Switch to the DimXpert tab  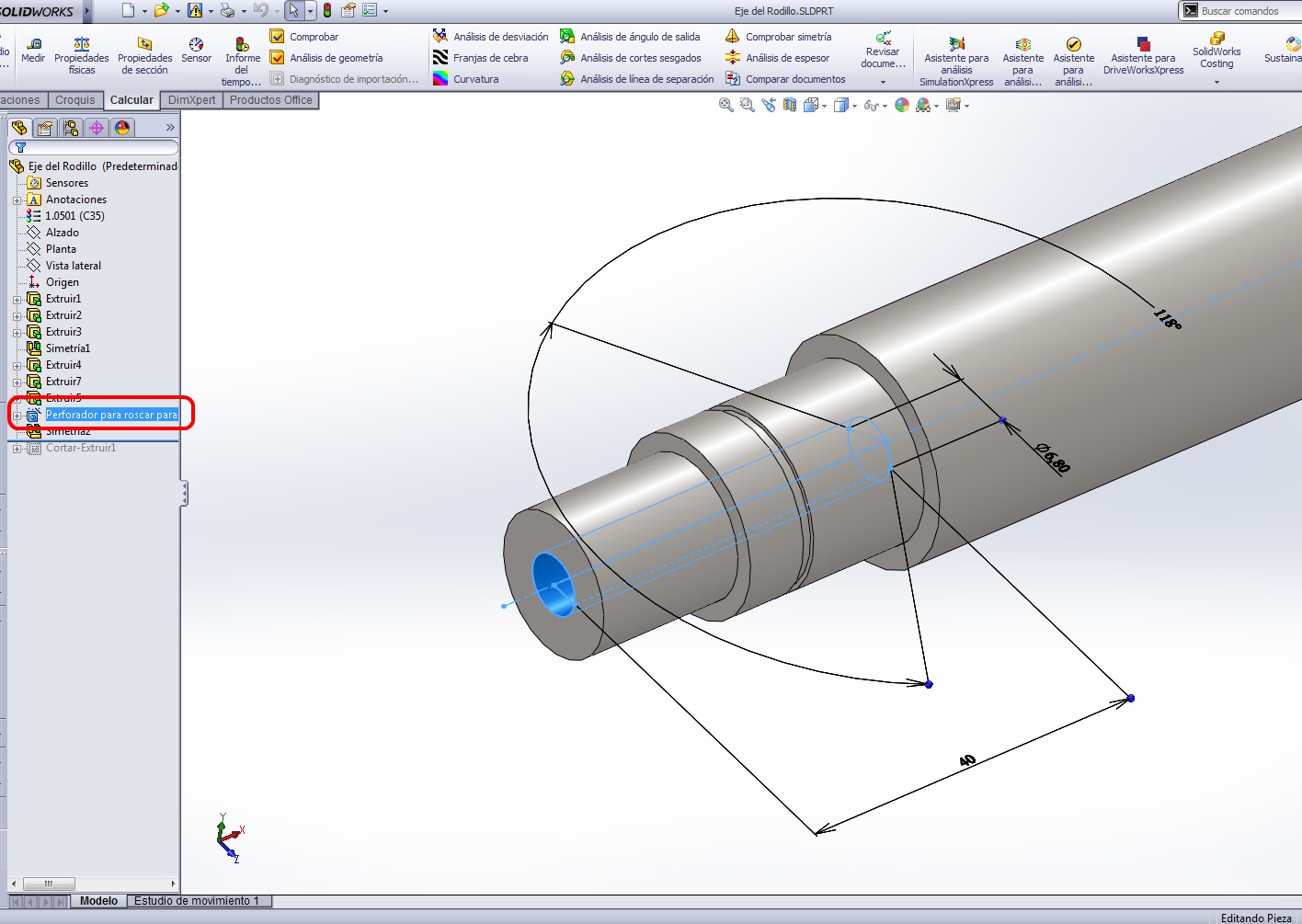[x=191, y=100]
